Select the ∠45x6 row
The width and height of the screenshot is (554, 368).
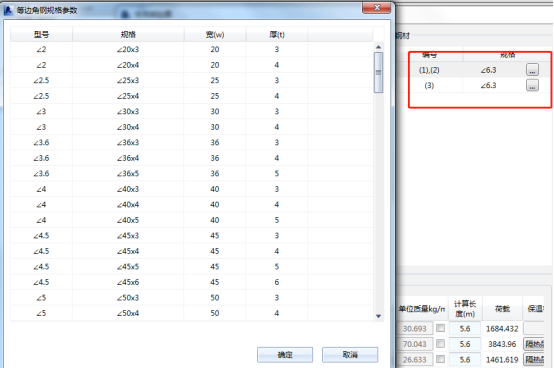click(x=191, y=282)
